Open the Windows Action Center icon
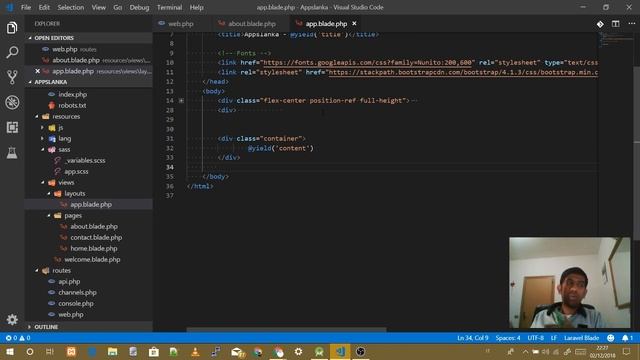 point(627,351)
